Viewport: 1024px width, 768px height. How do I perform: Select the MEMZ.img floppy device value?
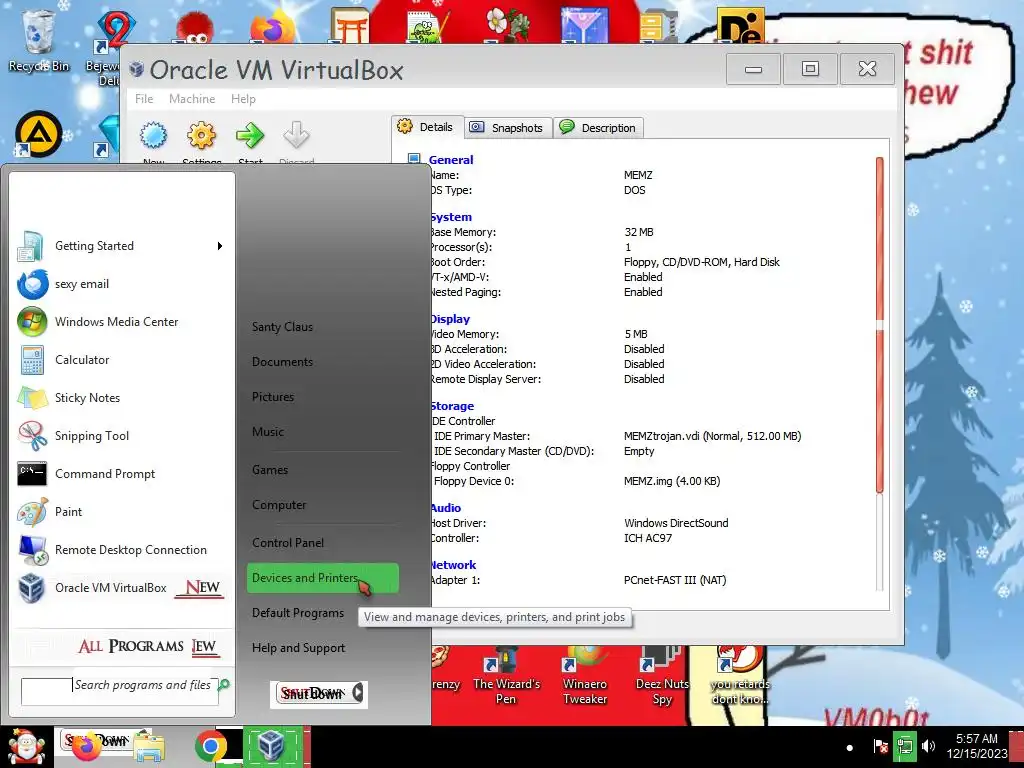672,481
